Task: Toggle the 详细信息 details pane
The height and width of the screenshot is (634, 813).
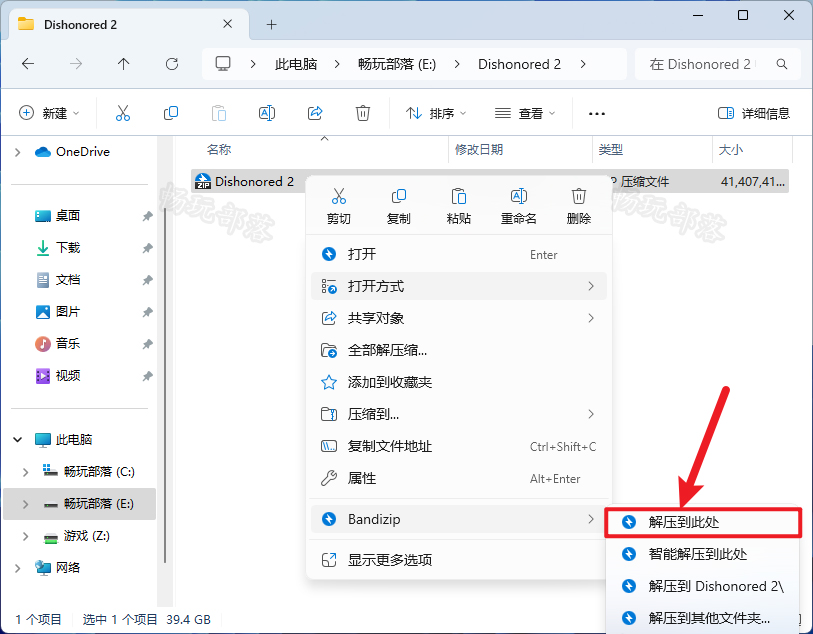Action: coord(753,113)
